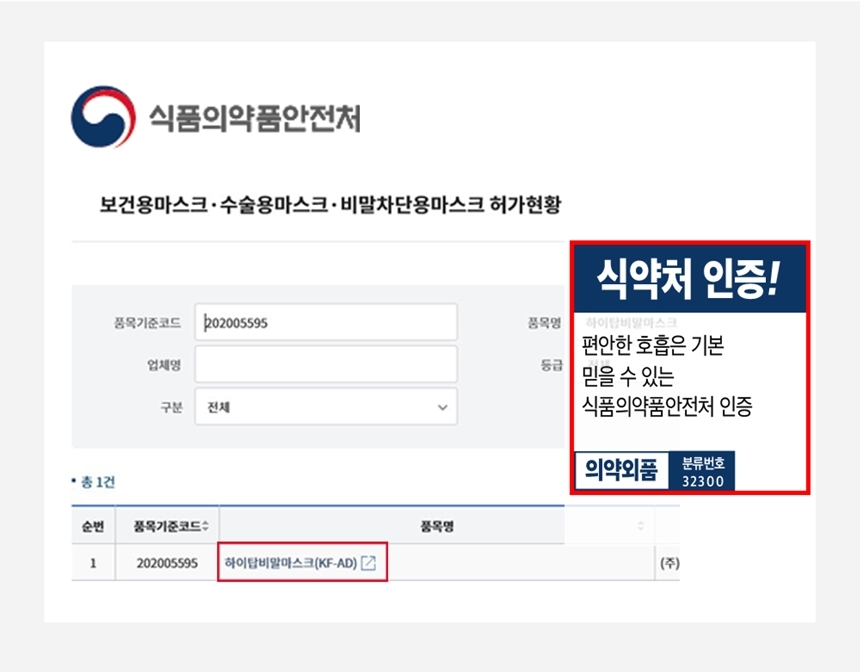The image size is (860, 672).
Task: Select the 202005595 code cell in row 1
Action: click(168, 563)
